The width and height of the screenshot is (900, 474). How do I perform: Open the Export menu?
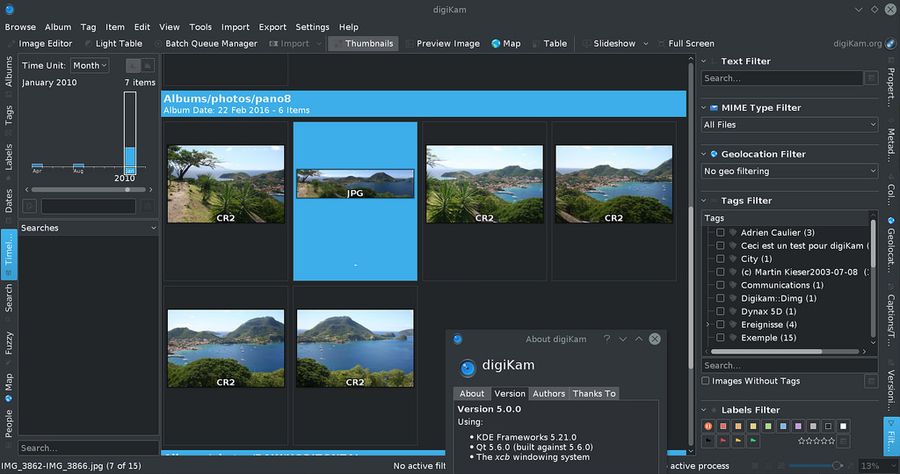pos(272,27)
